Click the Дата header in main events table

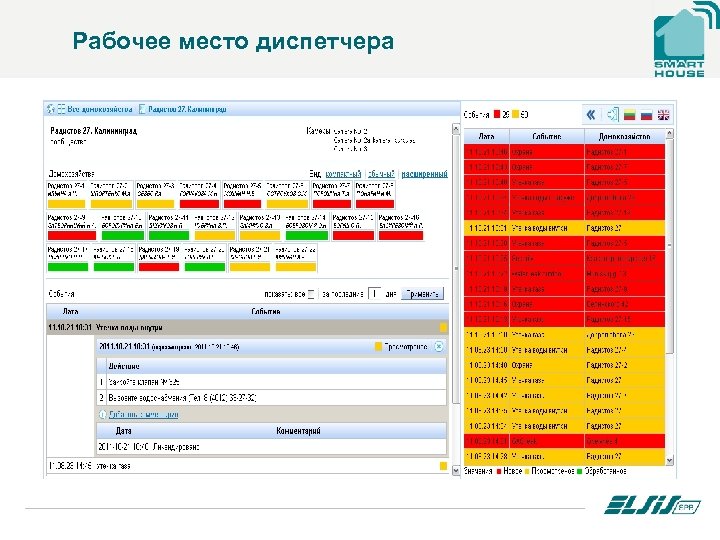(70, 311)
